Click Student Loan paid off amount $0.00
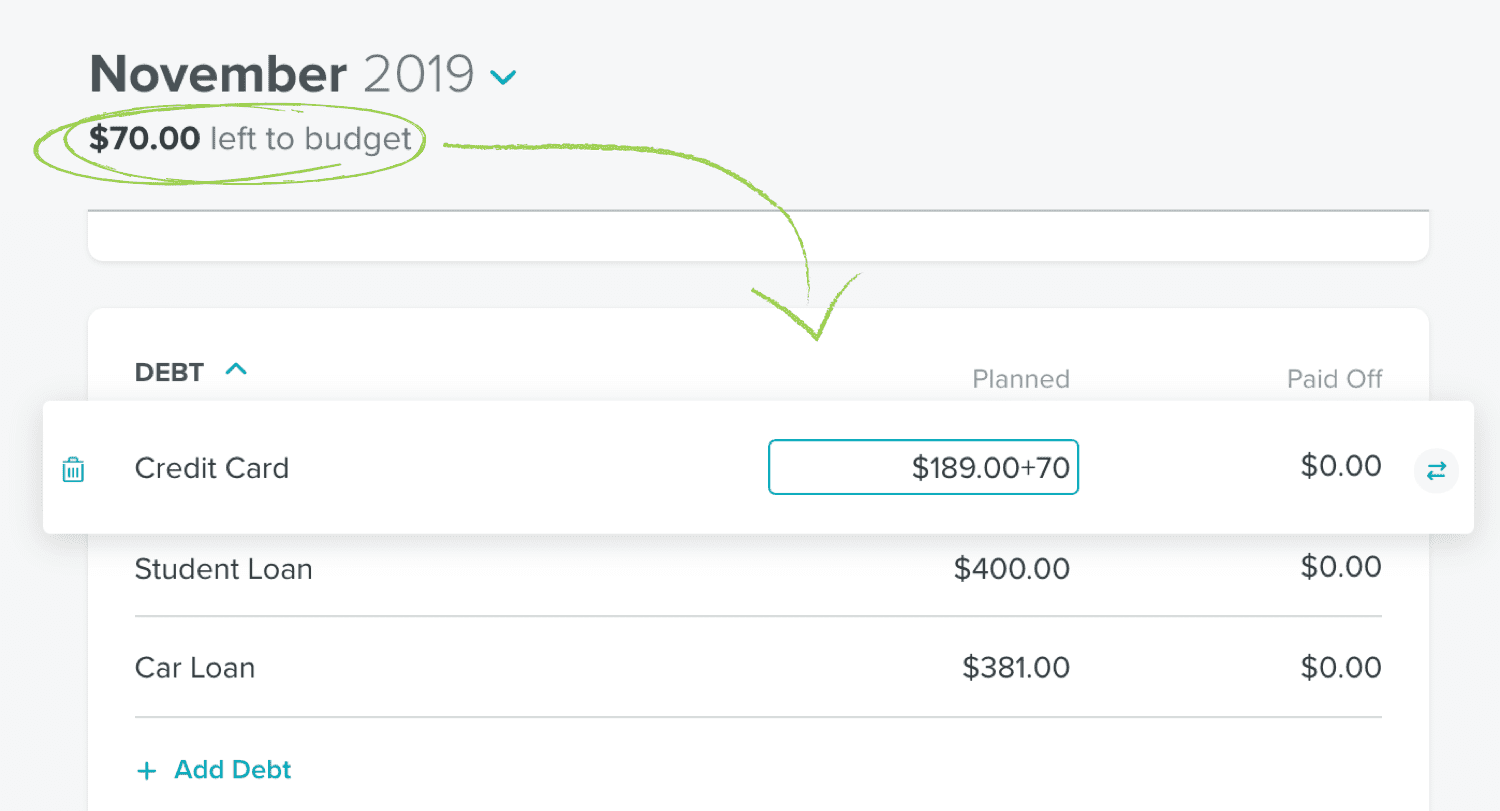1500x811 pixels. [1341, 567]
